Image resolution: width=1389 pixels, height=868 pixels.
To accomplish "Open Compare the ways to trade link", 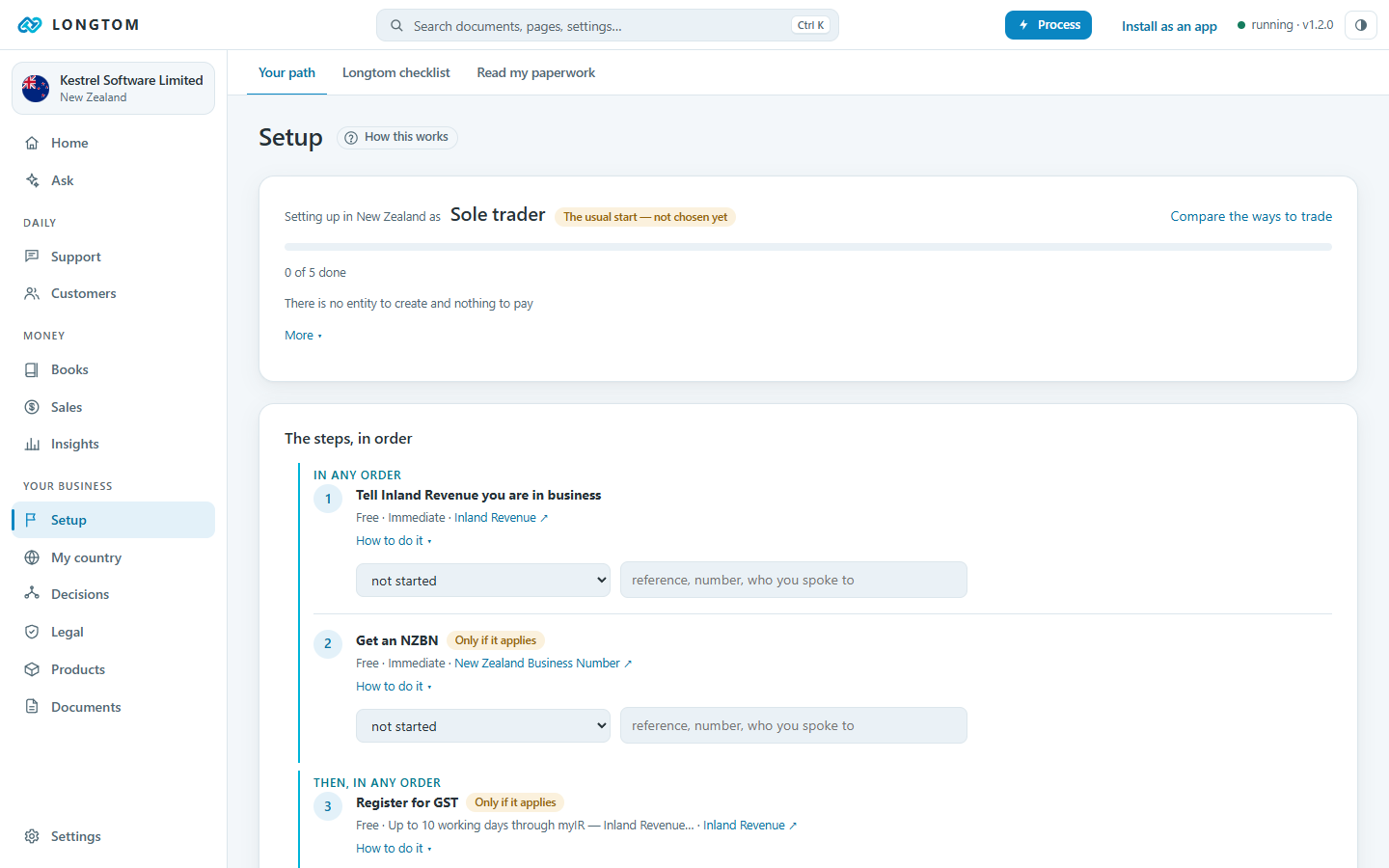I will tap(1251, 216).
